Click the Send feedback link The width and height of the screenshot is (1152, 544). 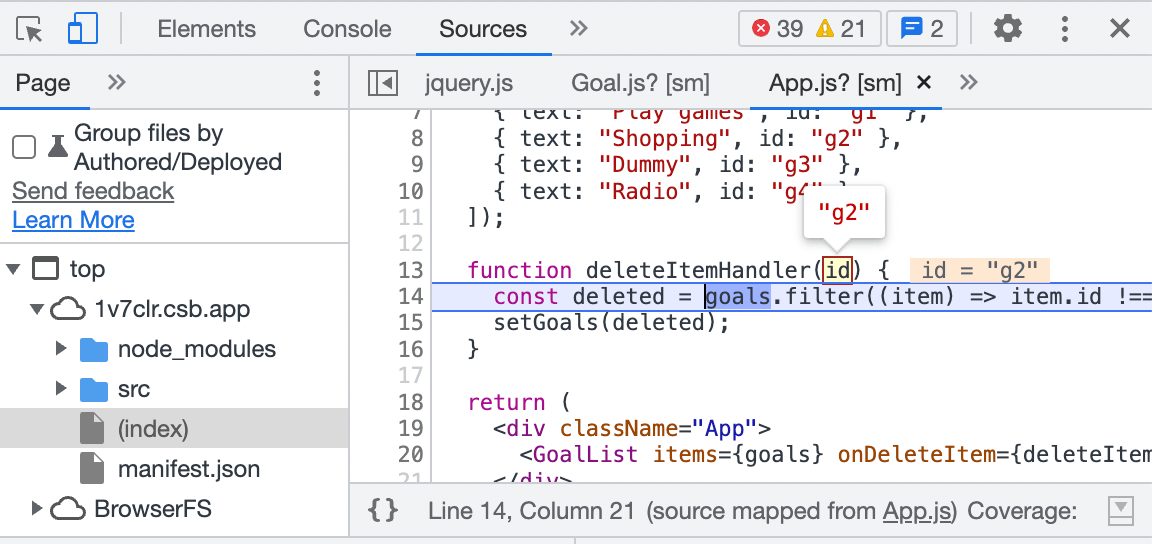[x=93, y=191]
